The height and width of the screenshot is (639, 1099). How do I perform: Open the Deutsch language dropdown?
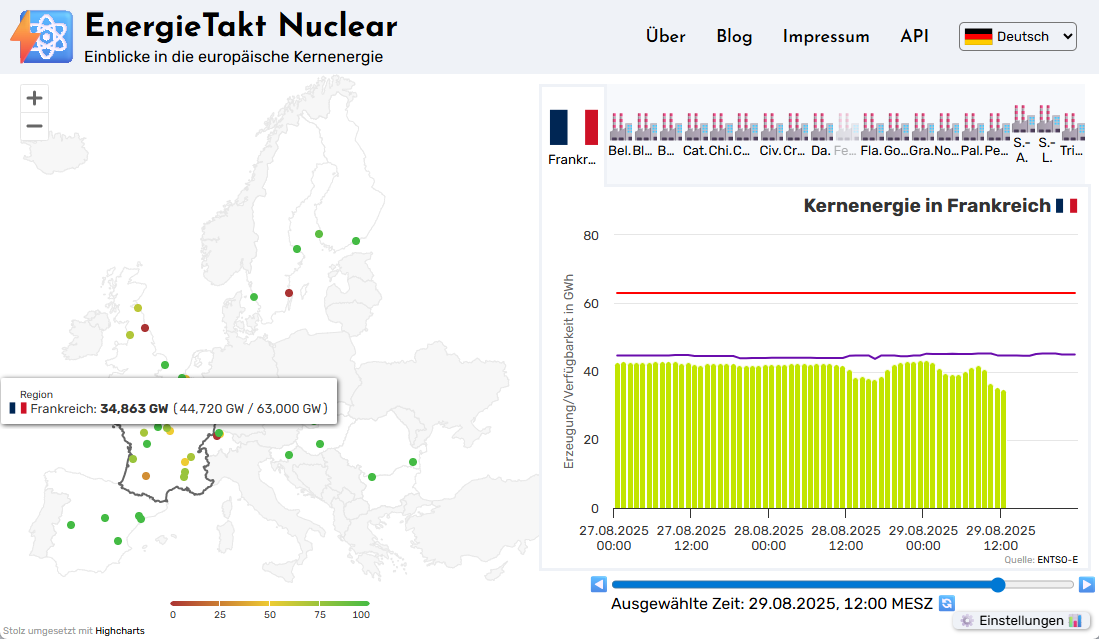(1018, 37)
